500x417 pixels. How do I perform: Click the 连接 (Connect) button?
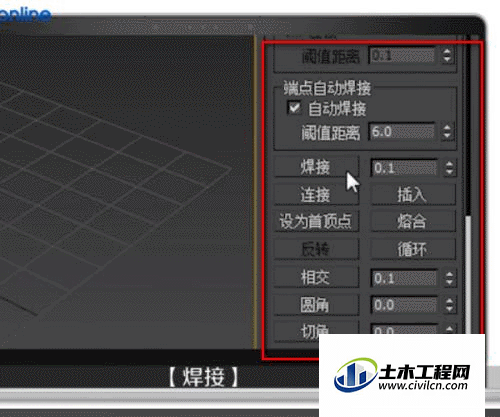pos(316,194)
